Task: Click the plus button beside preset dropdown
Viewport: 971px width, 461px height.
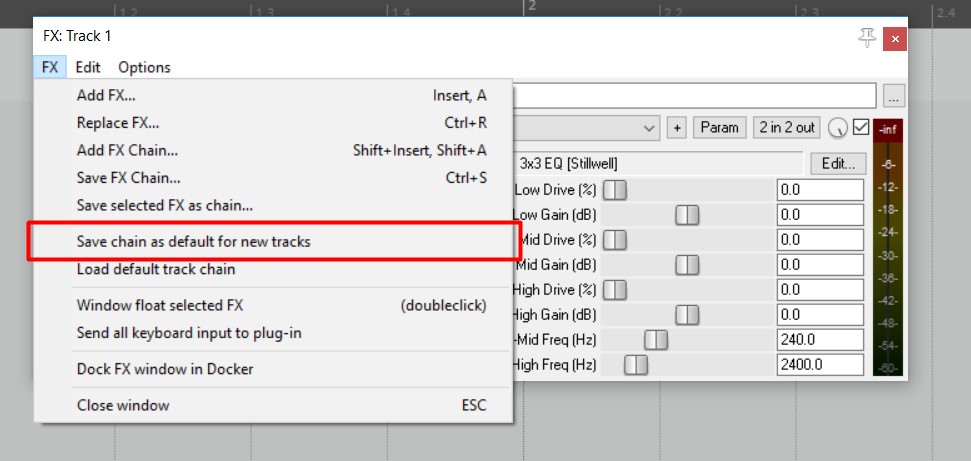Action: click(676, 128)
